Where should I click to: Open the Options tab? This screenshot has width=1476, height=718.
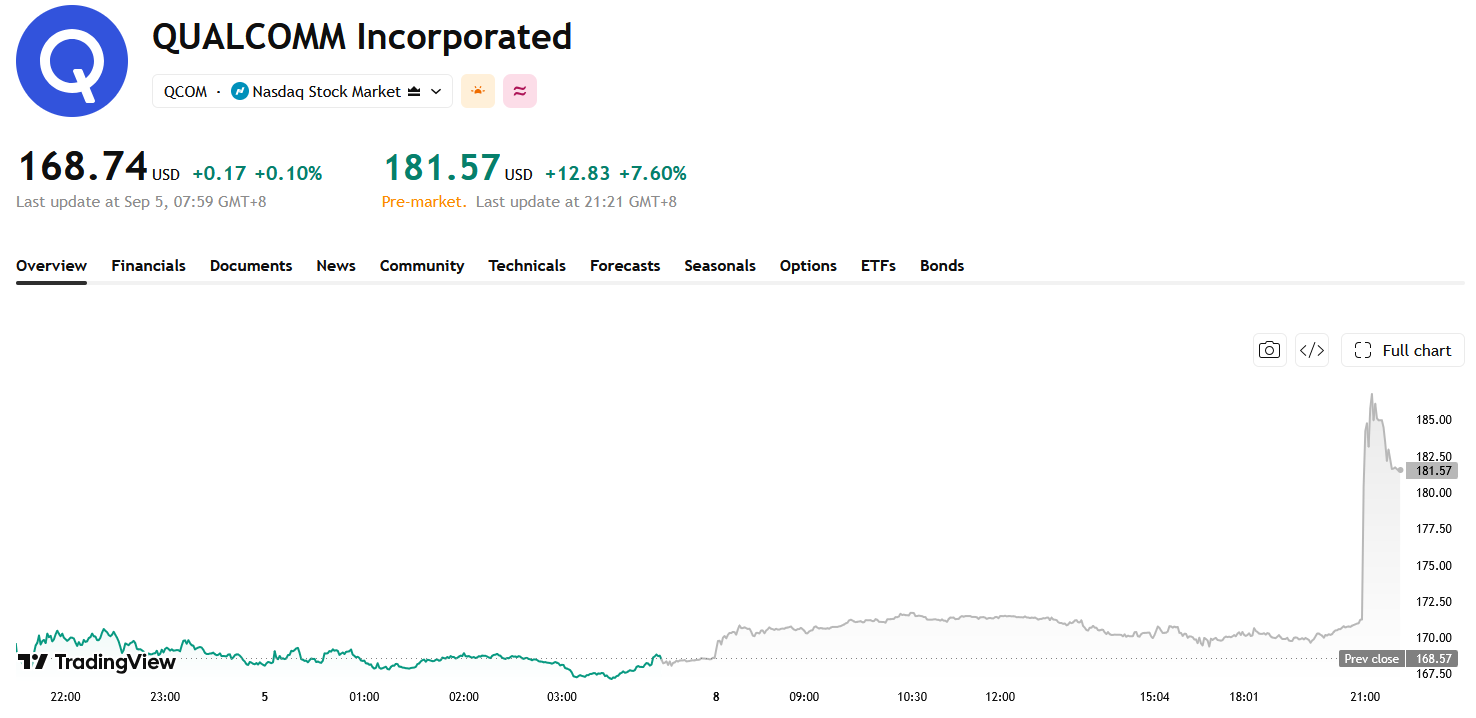point(808,266)
